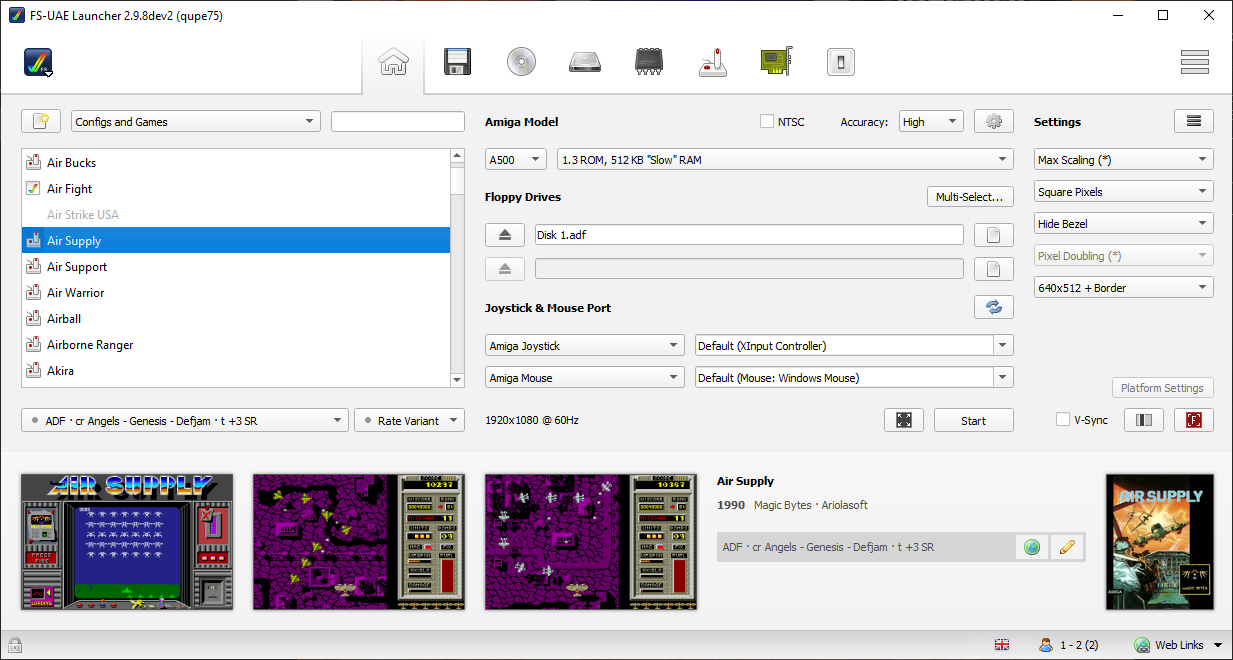Open Amiga model settings gear button
The width and height of the screenshot is (1233, 660).
click(994, 122)
